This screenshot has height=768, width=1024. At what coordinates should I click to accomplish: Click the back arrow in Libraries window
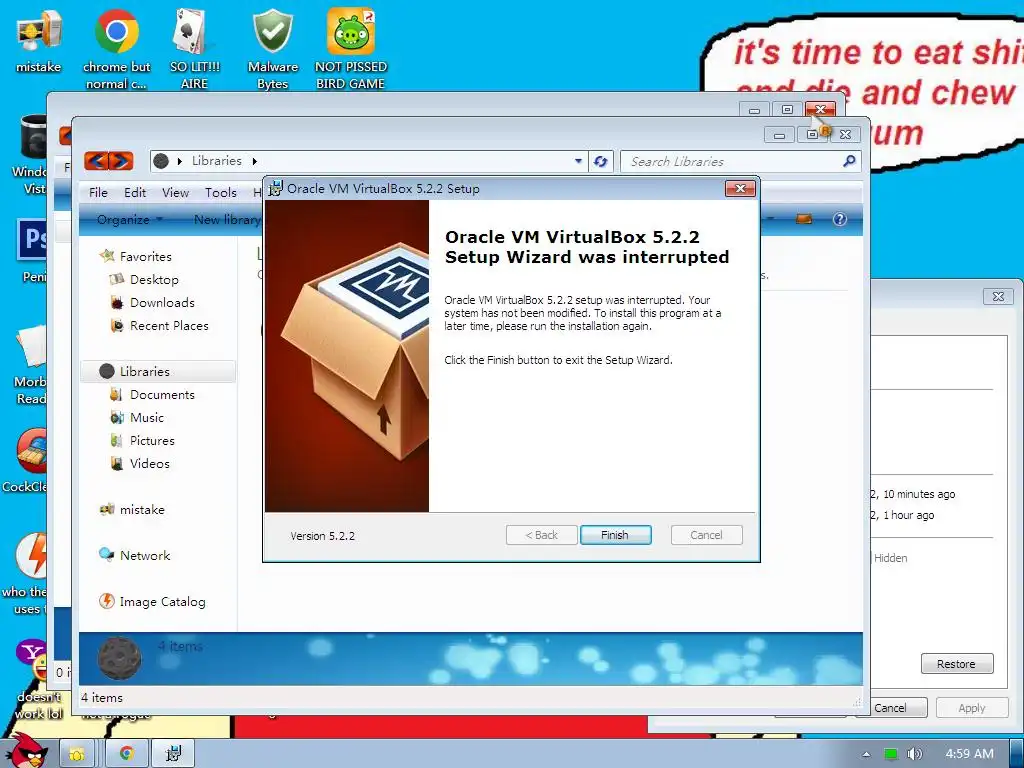coord(96,161)
